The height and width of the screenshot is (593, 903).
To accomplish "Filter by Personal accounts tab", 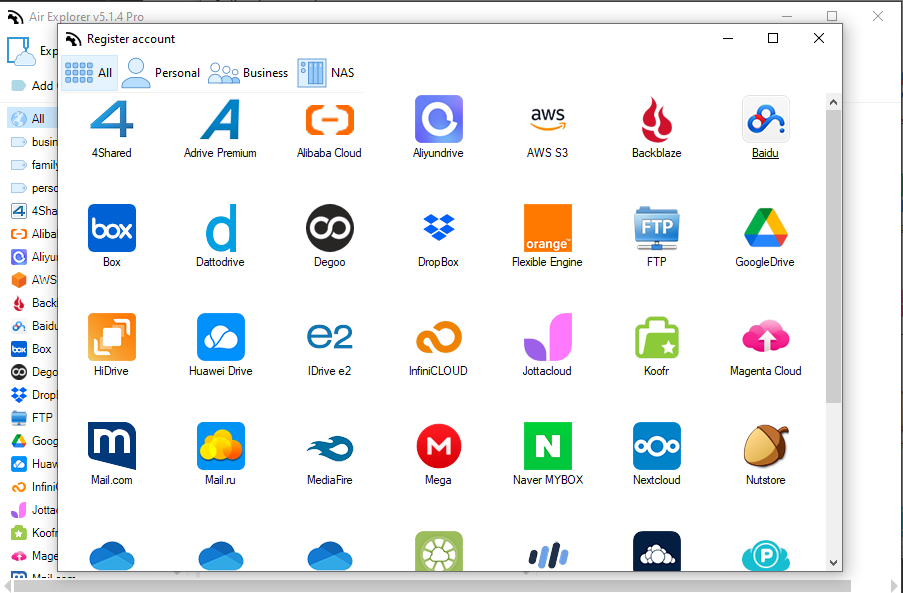I will click(x=161, y=73).
